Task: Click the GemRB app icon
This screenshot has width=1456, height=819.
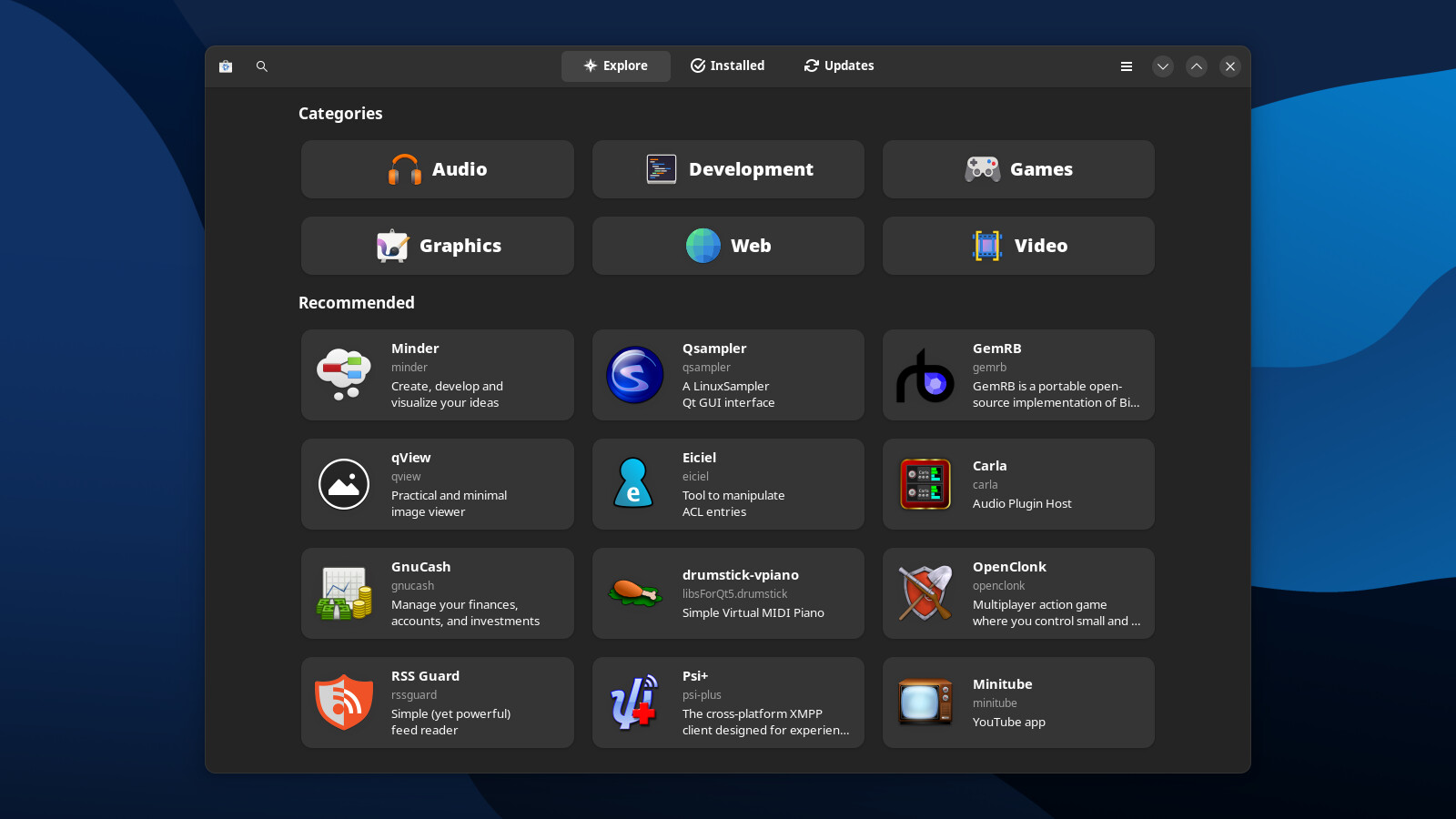Action: (x=925, y=375)
